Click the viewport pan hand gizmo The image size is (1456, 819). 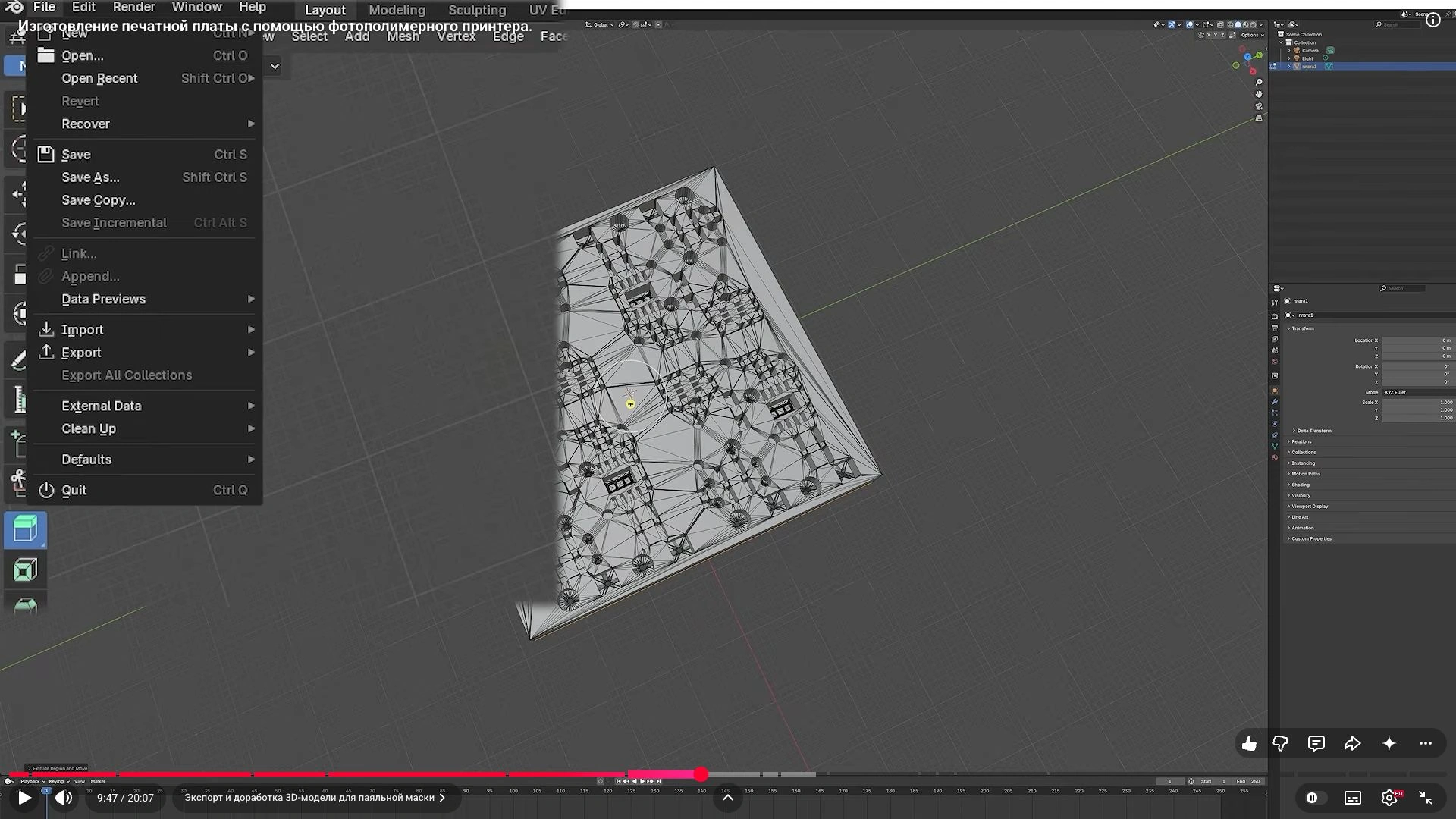click(1259, 95)
